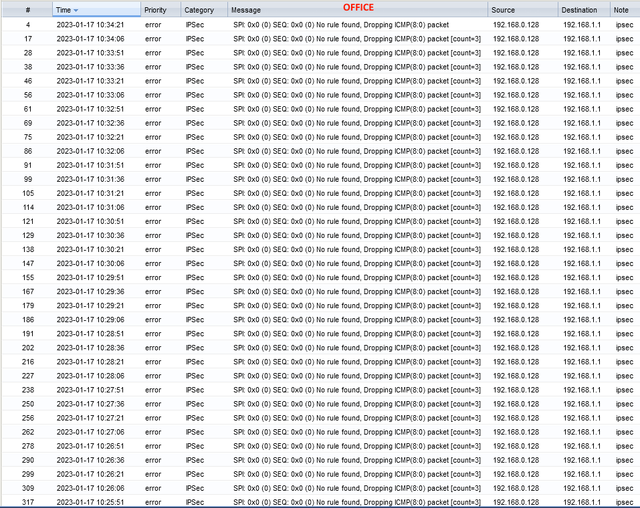640x508 pixels.
Task: Select timestamp 2023-01-17 10:28:06
Action: (90, 376)
